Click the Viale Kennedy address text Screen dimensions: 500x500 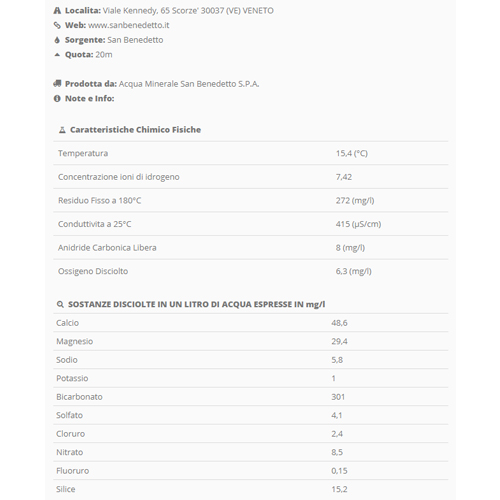pyautogui.click(x=188, y=11)
